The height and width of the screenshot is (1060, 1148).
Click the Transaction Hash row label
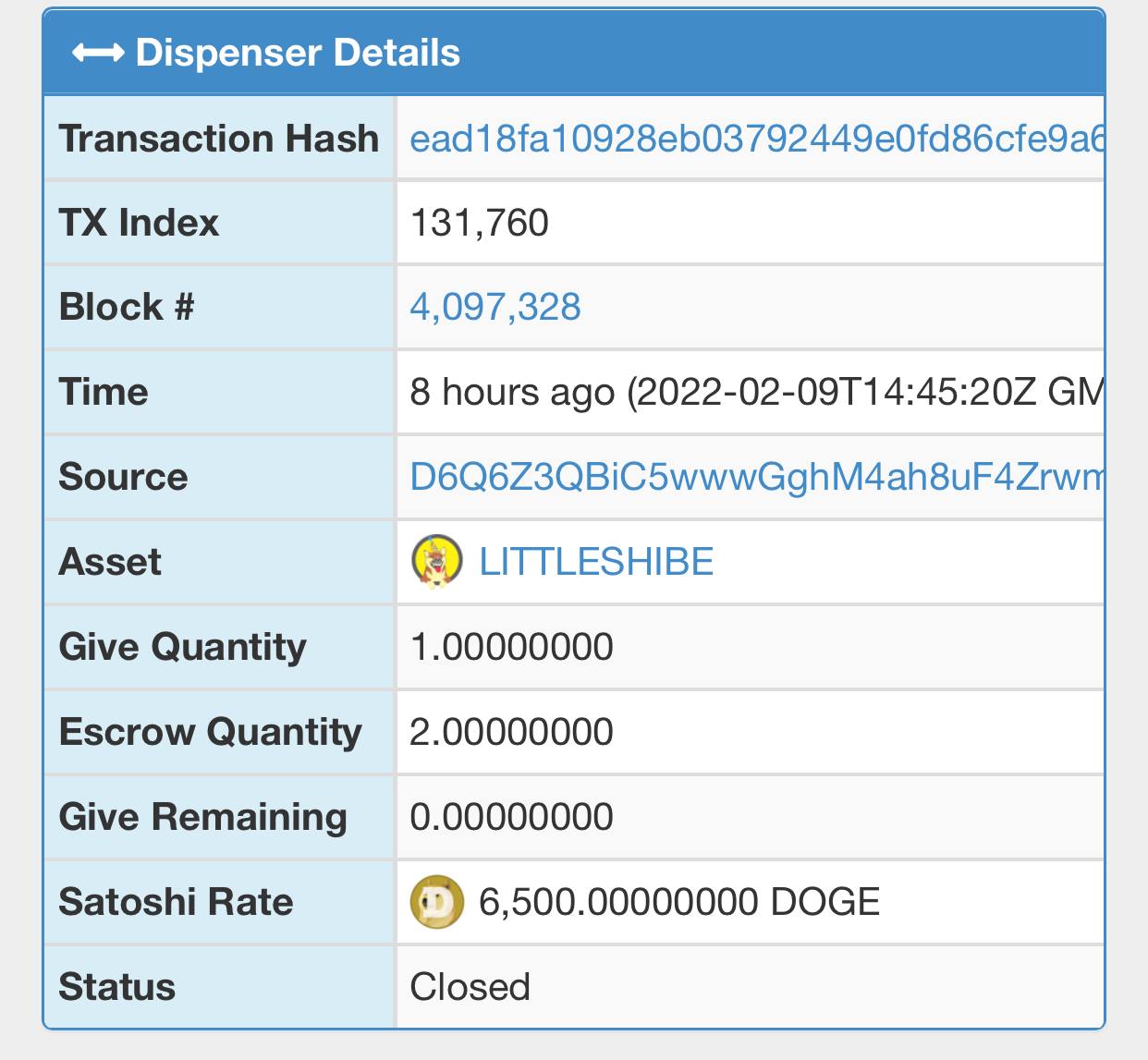pyautogui.click(x=219, y=139)
